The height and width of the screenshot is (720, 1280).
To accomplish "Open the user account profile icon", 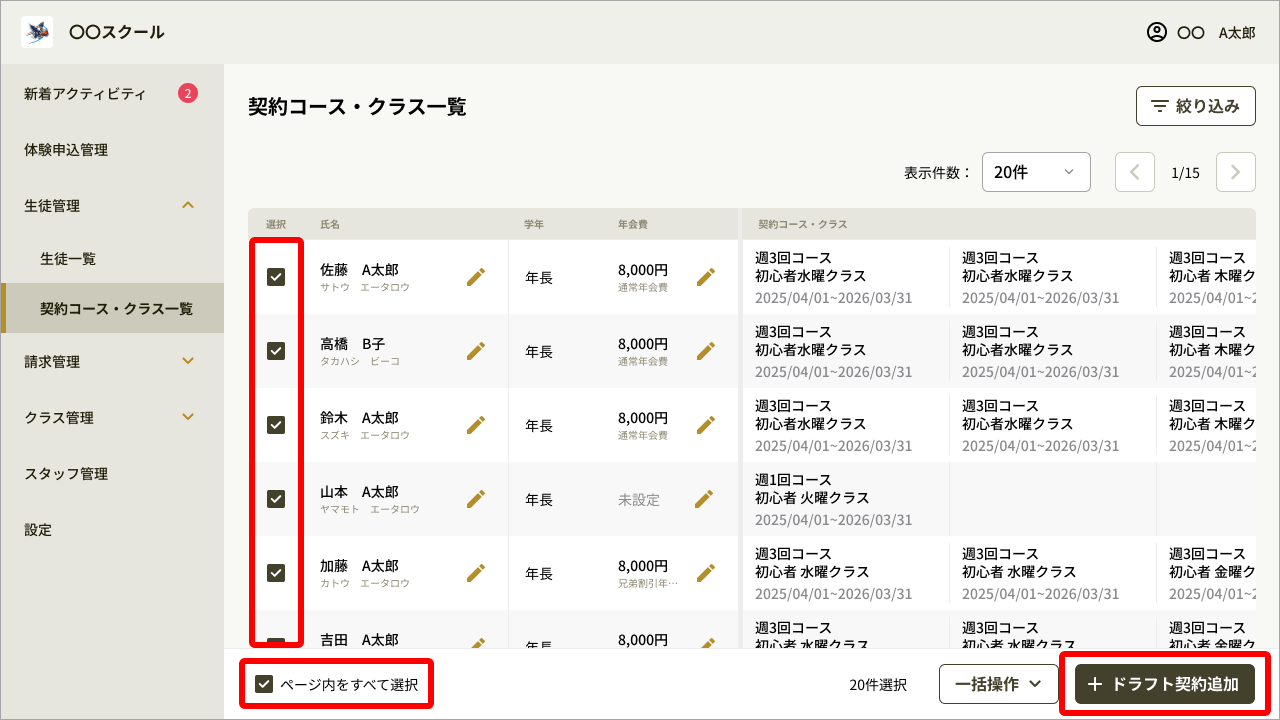I will click(1157, 32).
